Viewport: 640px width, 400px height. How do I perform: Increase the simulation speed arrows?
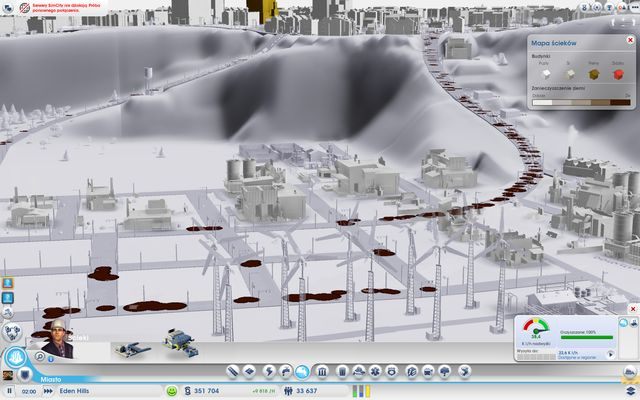pos(48,391)
